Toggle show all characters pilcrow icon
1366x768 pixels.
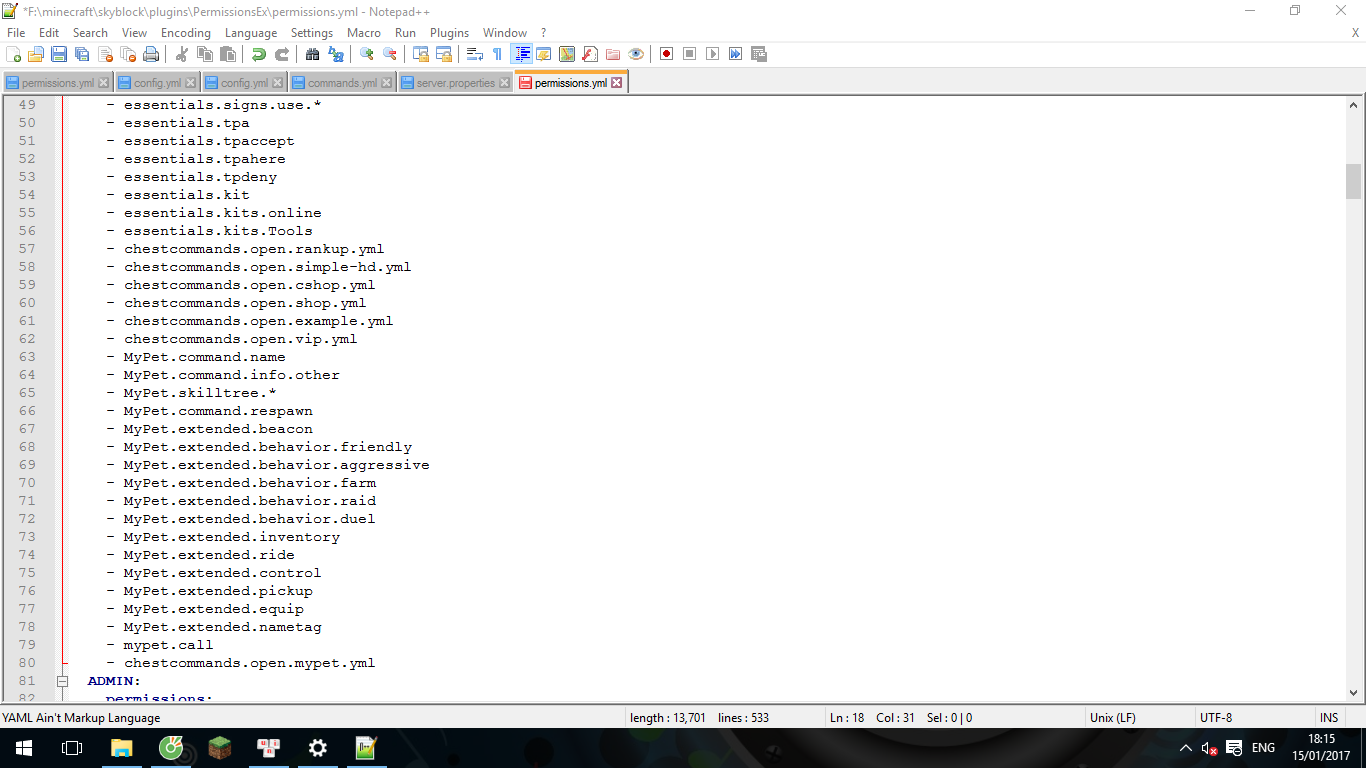pos(497,54)
